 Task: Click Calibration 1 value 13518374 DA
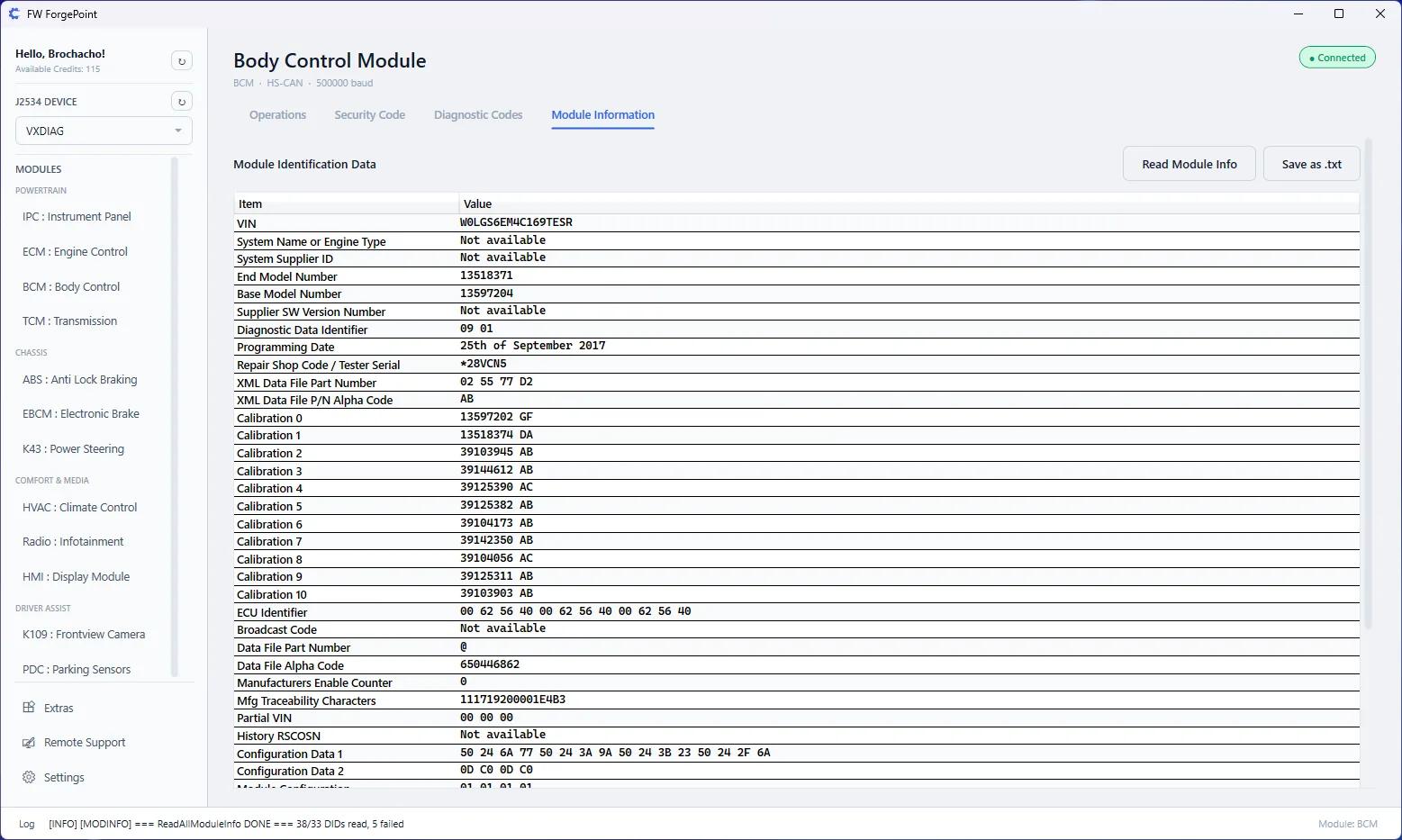click(496, 435)
